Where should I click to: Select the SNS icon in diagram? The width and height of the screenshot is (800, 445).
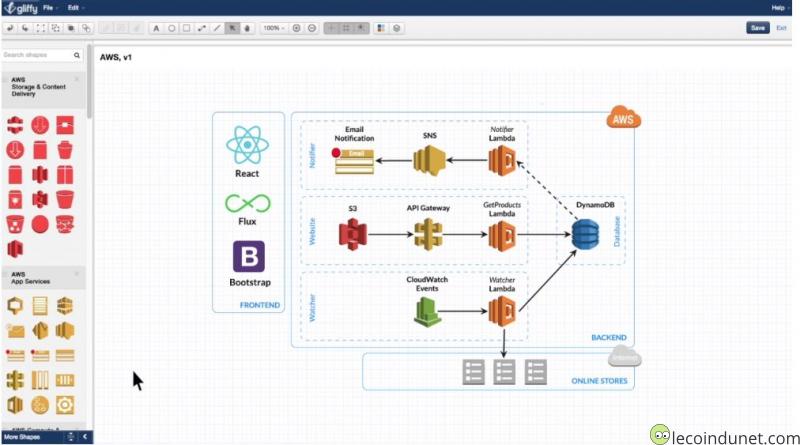point(429,160)
